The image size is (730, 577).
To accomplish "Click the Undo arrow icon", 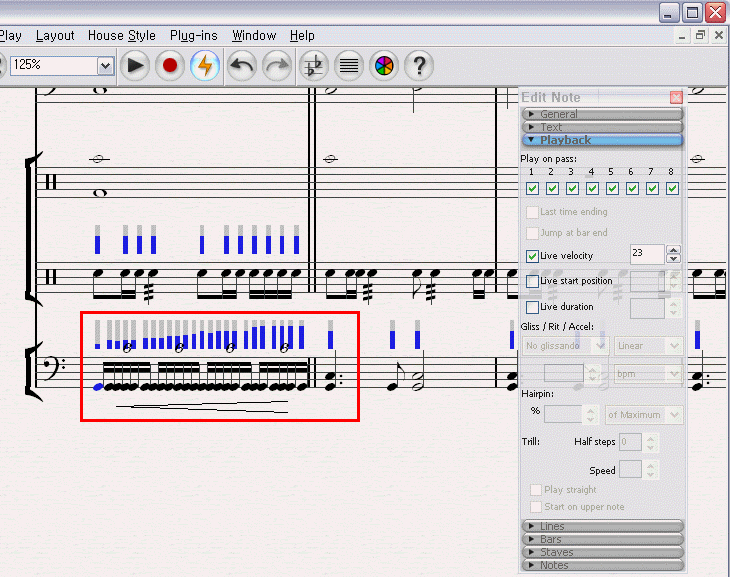I will 242,67.
